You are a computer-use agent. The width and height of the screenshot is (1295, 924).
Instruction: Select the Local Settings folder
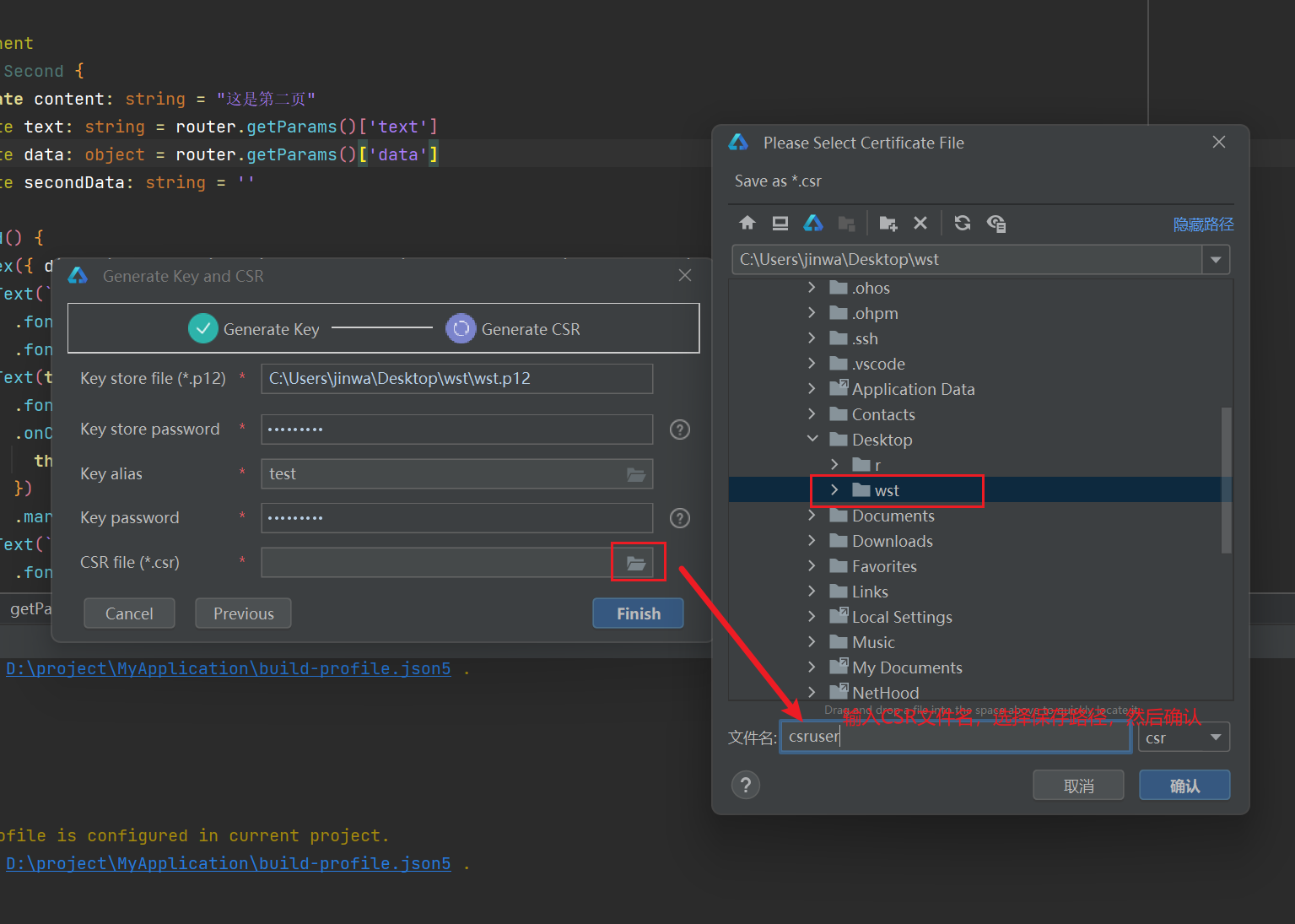coord(902,617)
